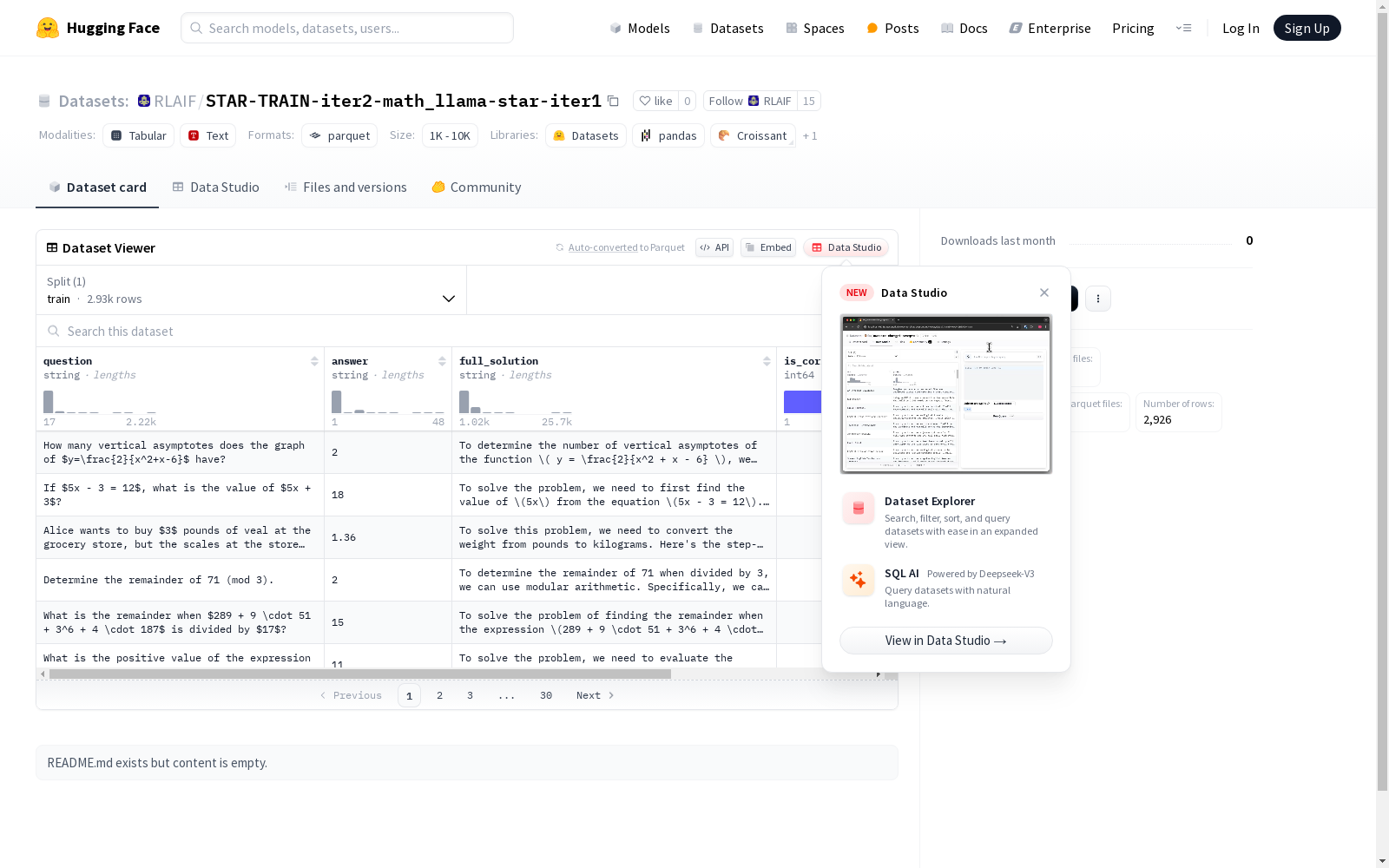
Task: Go to Pricing
Action: (x=1133, y=28)
